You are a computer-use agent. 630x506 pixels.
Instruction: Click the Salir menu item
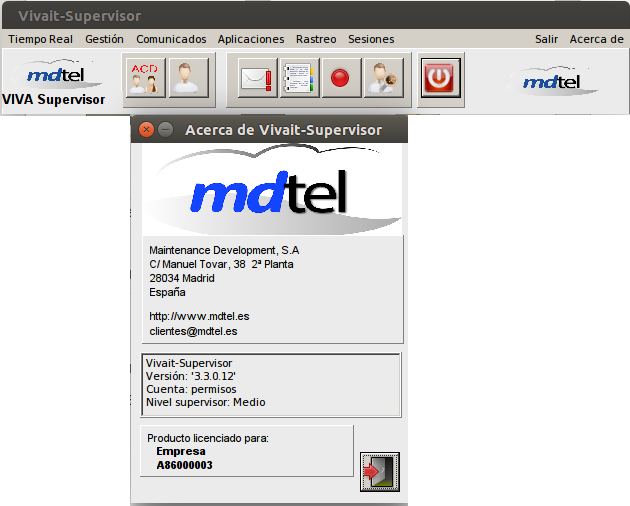[x=546, y=39]
